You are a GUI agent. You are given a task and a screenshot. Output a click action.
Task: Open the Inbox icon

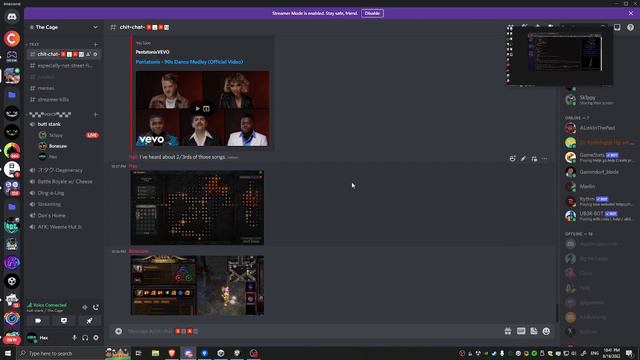click(617, 27)
